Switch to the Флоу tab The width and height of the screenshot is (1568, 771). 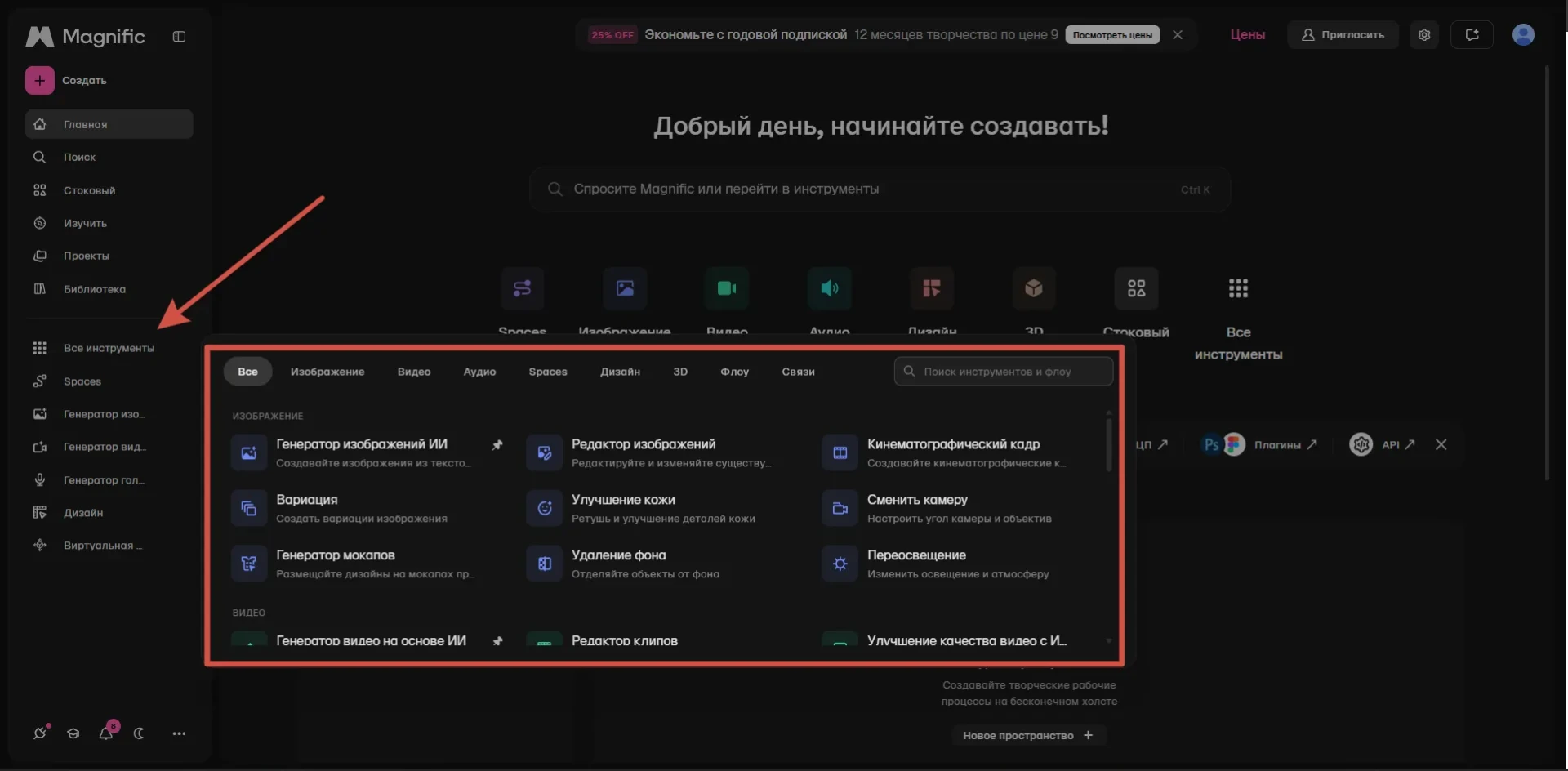pyautogui.click(x=734, y=372)
